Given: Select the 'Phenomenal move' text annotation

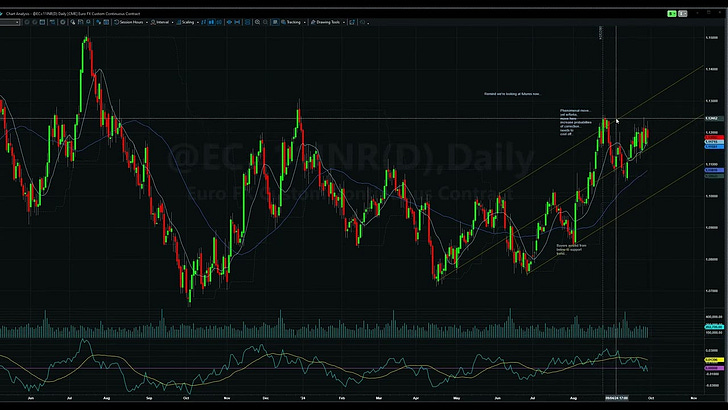Looking at the screenshot, I should click(x=576, y=122).
